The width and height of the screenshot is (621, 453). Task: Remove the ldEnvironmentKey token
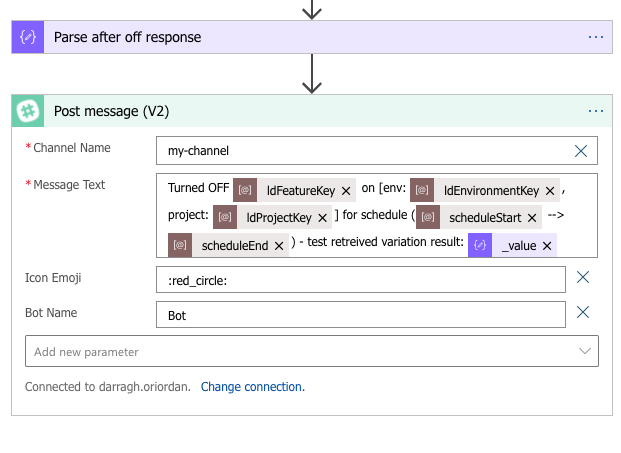(550, 191)
